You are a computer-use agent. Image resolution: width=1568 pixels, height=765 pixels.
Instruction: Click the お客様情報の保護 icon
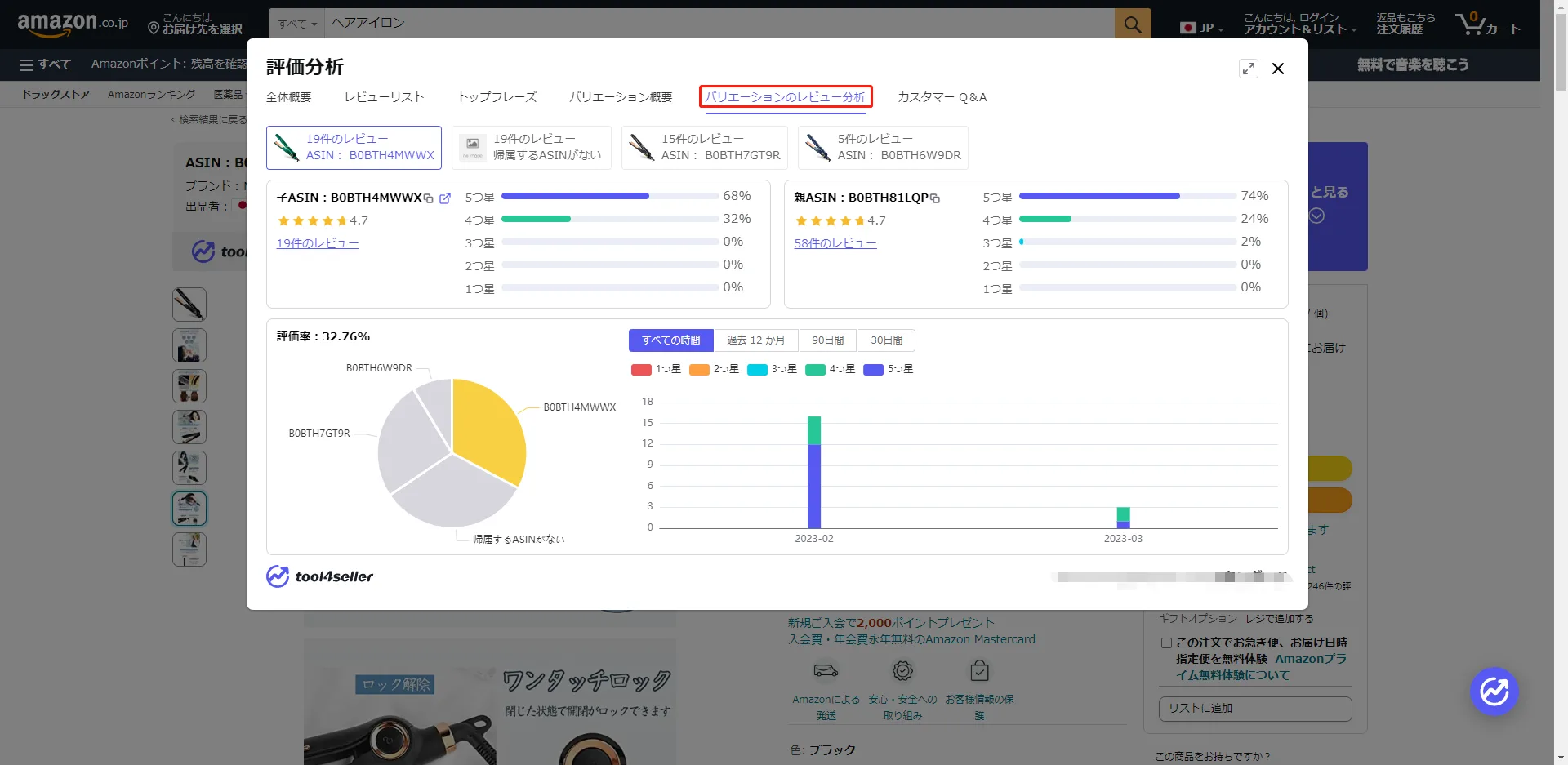point(979,671)
